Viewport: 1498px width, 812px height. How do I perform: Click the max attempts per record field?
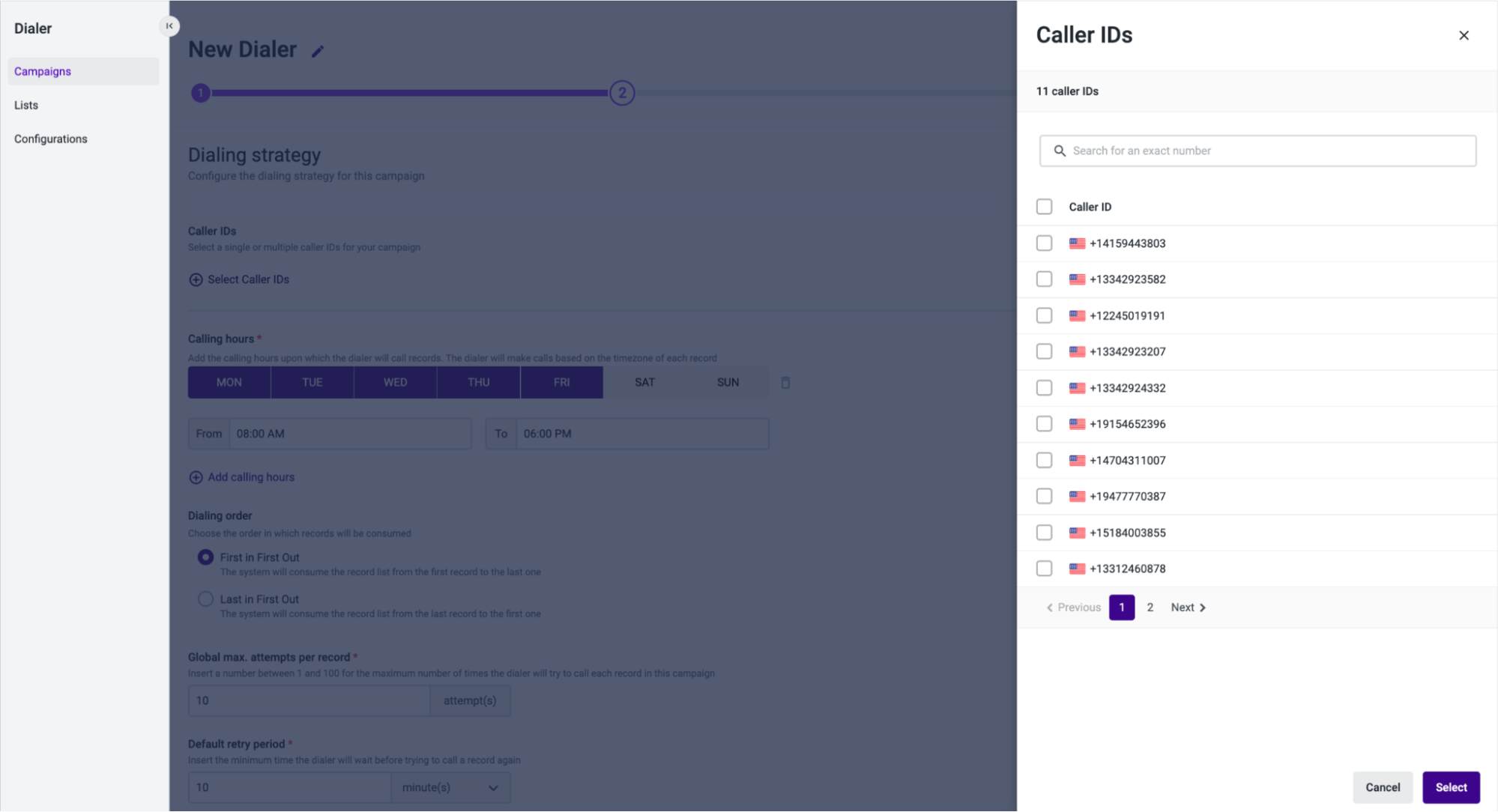pyautogui.click(x=309, y=700)
